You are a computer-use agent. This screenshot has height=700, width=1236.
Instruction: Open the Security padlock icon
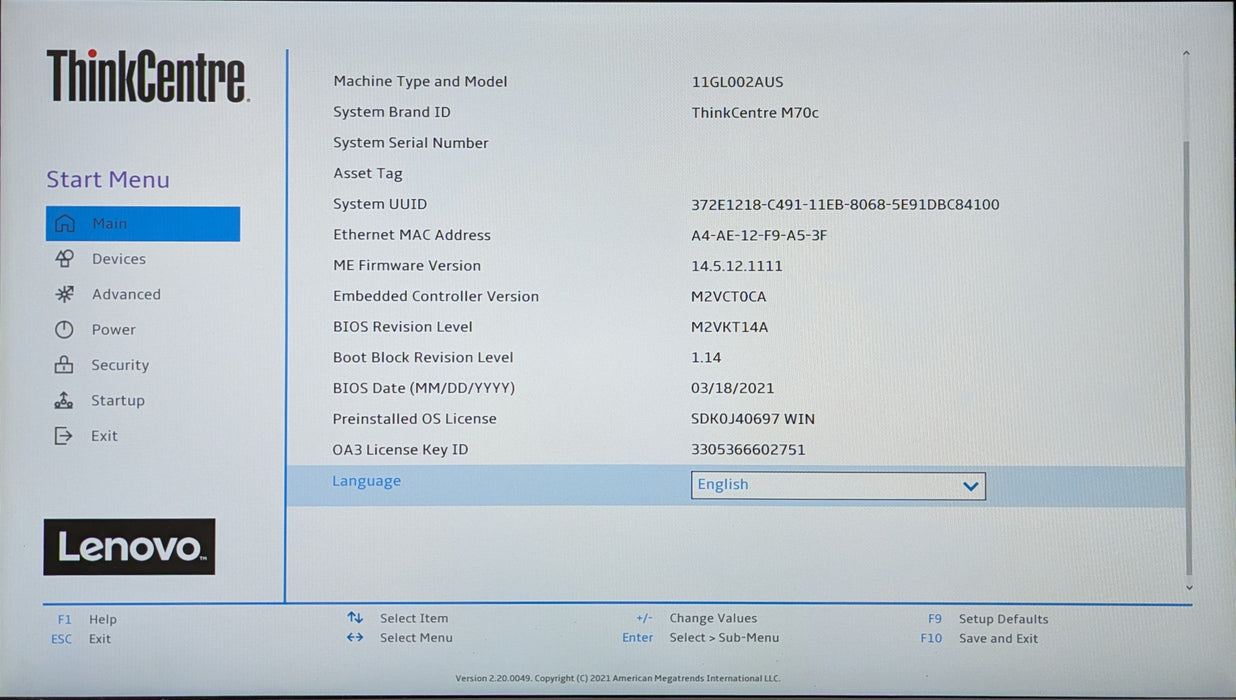(64, 365)
